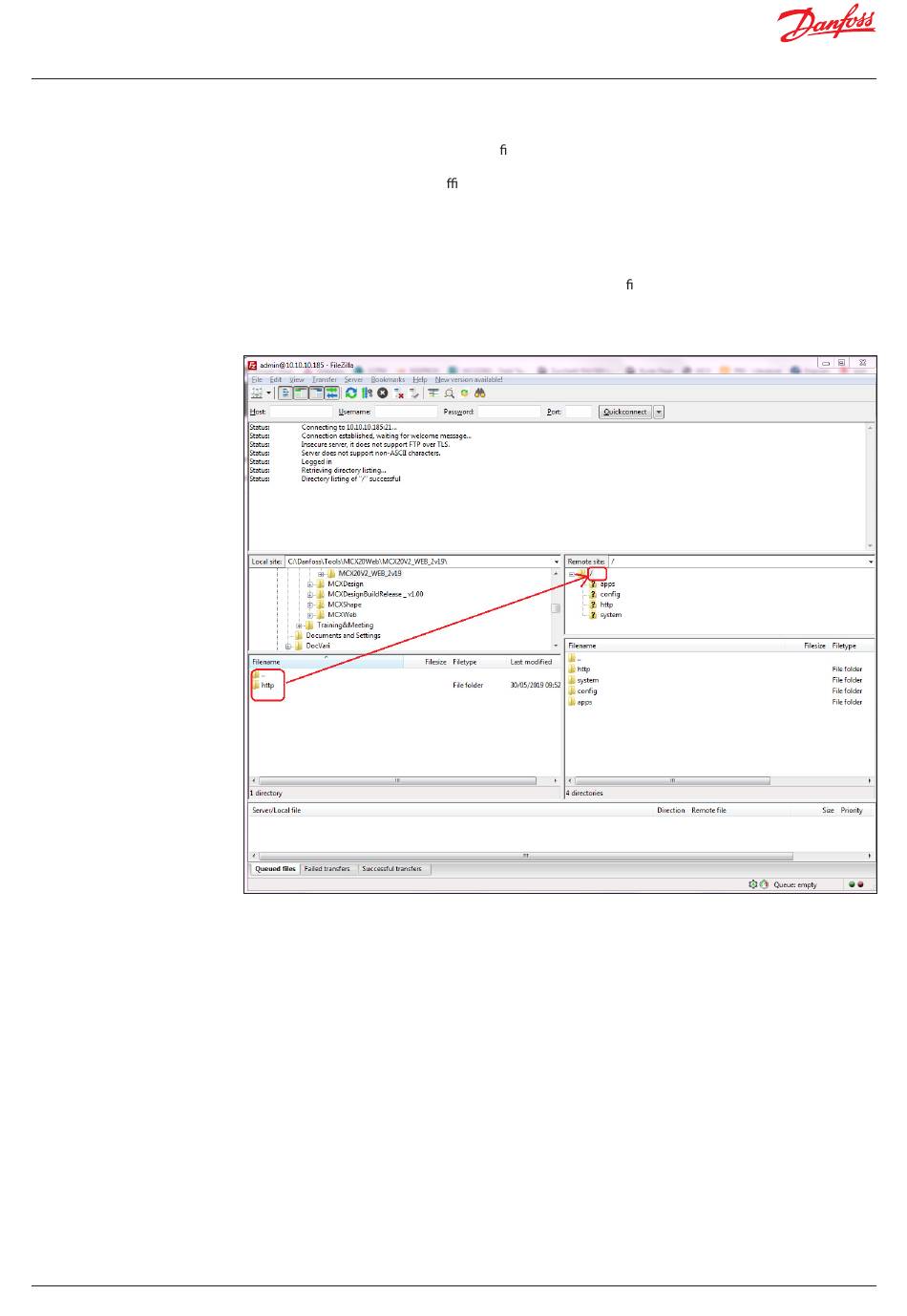907x1316 pixels.
Task: Toggle the local directory tree display
Action: pos(301,393)
